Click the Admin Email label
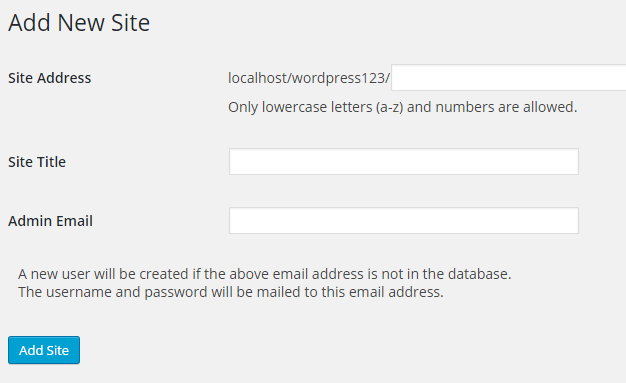626x383 pixels. pyautogui.click(x=50, y=221)
